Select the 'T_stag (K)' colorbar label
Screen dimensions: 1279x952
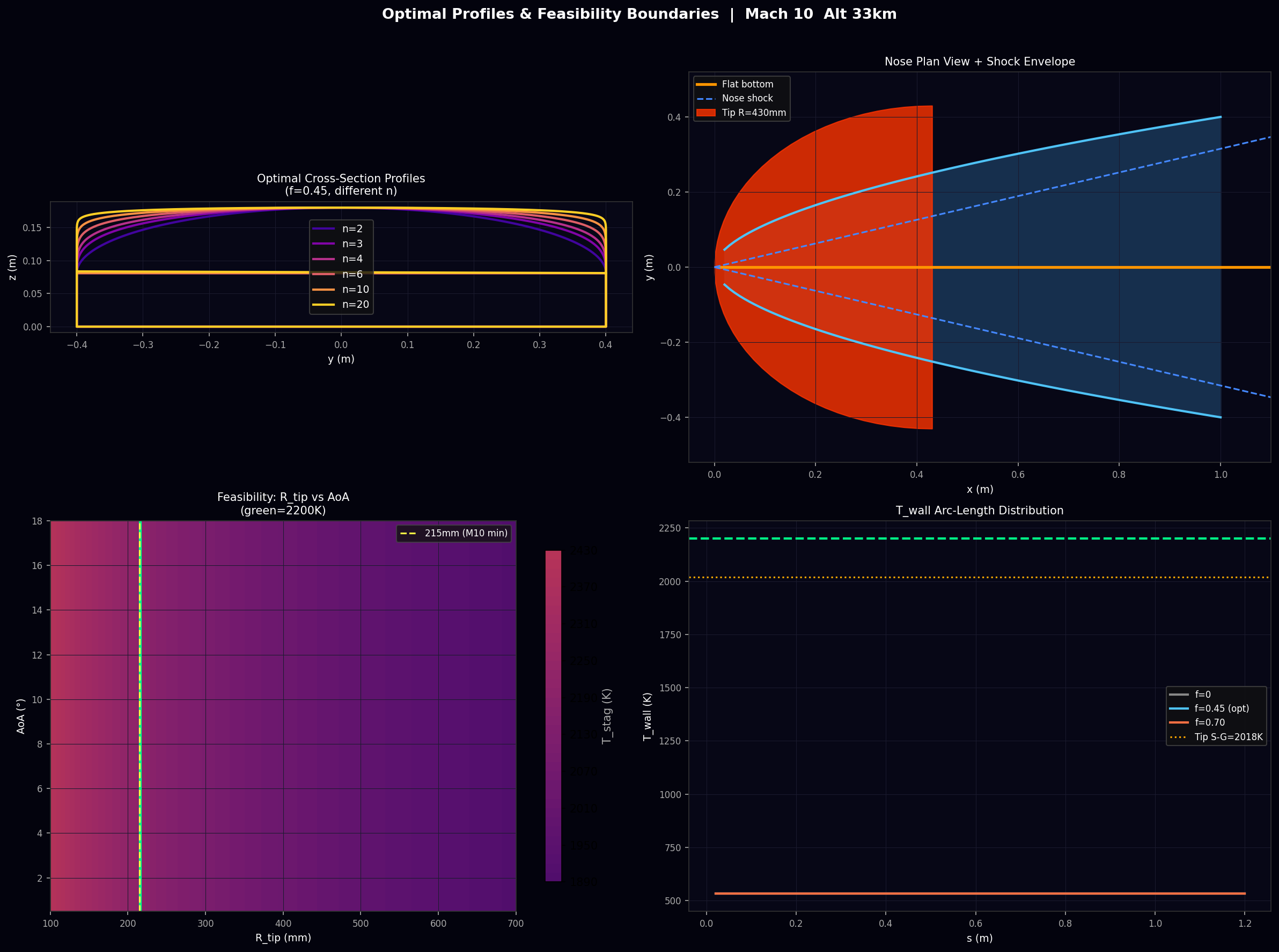(x=606, y=715)
